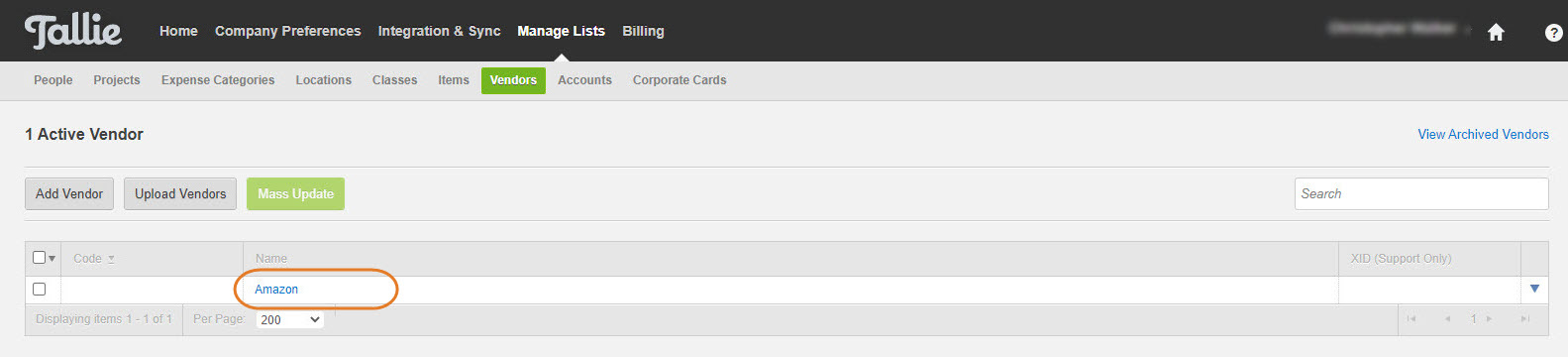Sort by Code column sort icon

coord(111,259)
